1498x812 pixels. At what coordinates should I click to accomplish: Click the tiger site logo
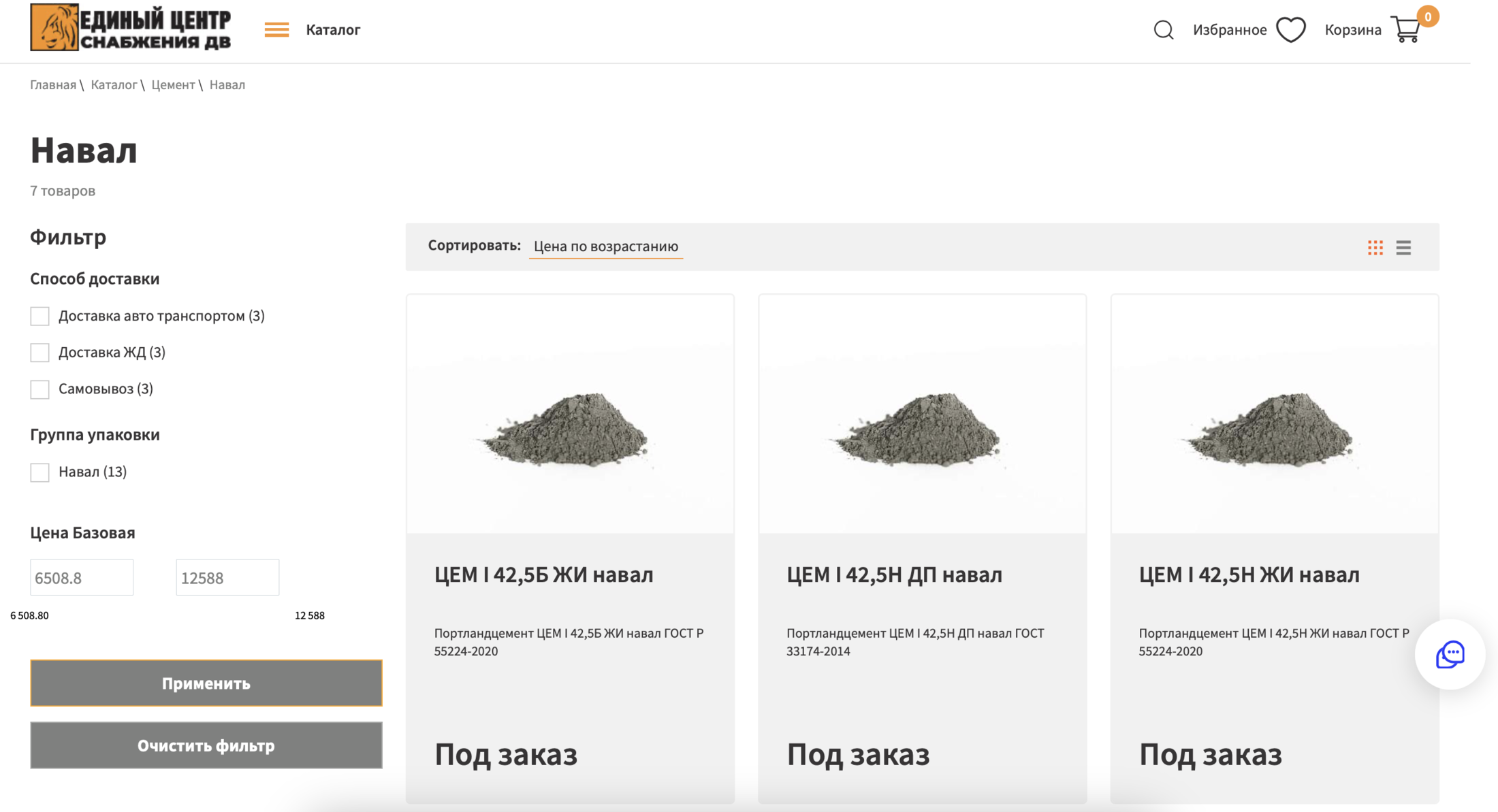(54, 27)
